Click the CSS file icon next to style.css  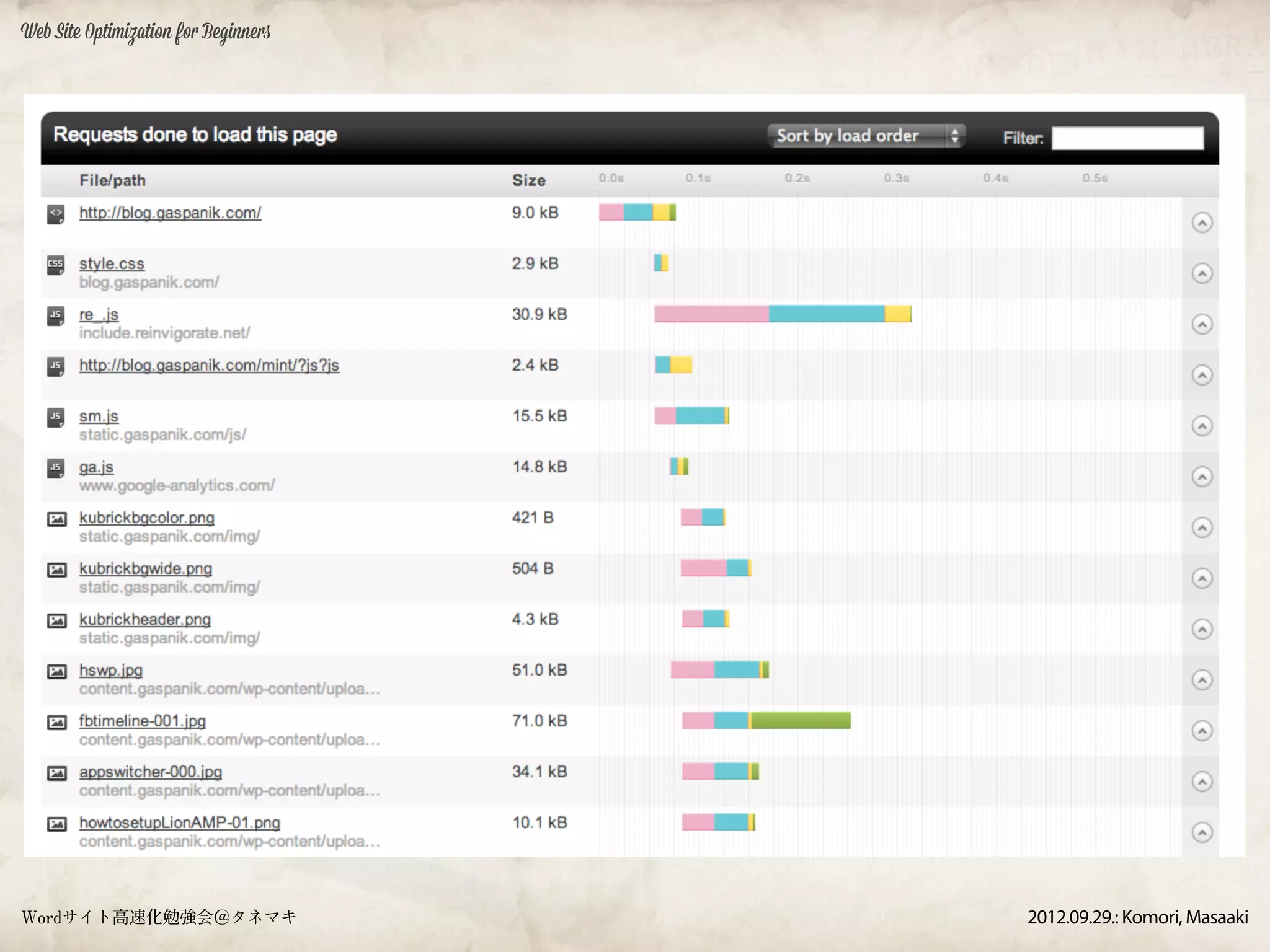coord(56,265)
